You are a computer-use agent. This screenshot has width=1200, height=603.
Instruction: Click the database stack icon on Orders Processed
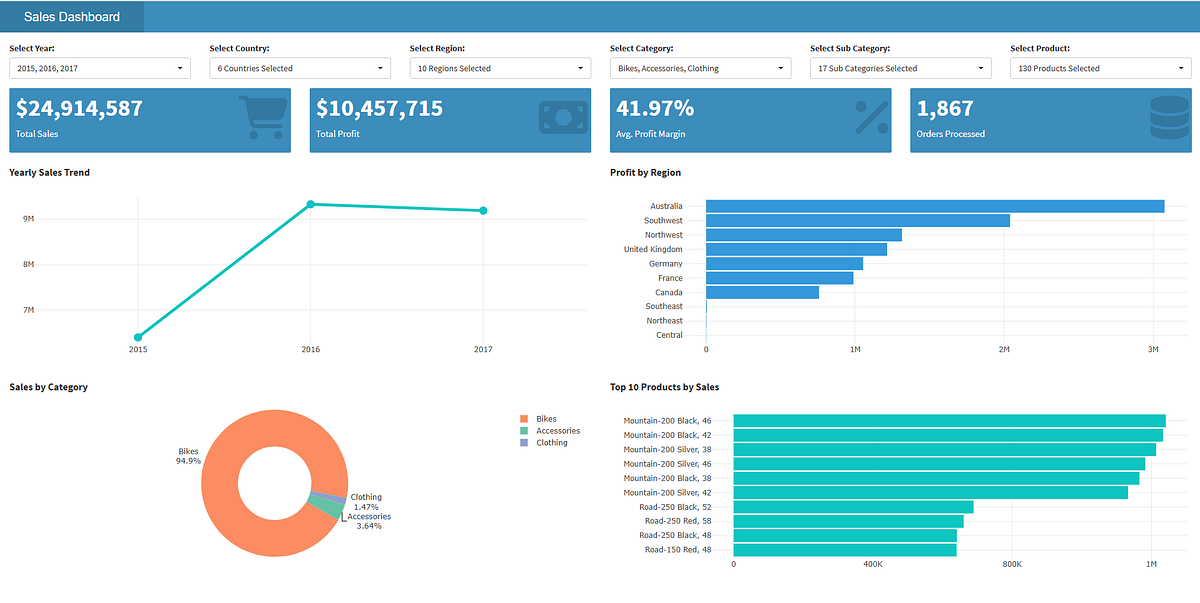pos(1169,118)
